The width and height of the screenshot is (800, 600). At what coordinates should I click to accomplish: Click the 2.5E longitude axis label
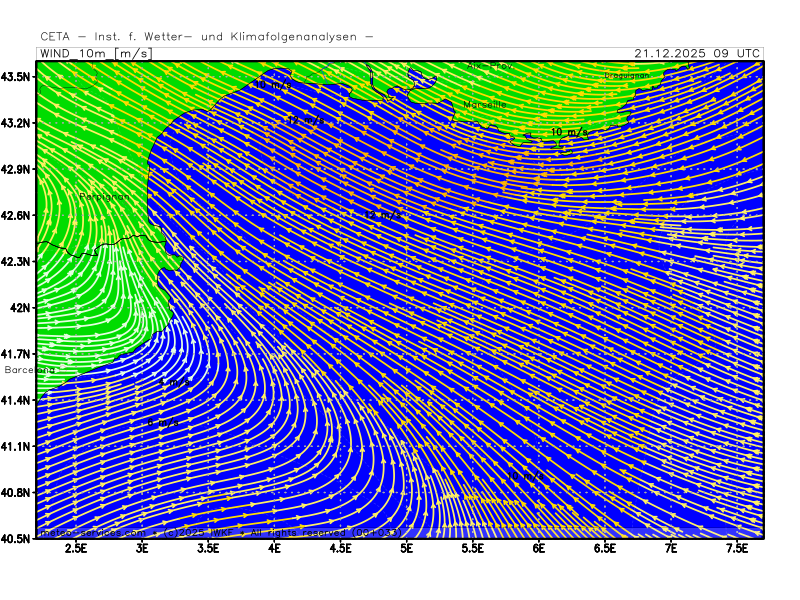coord(76,548)
